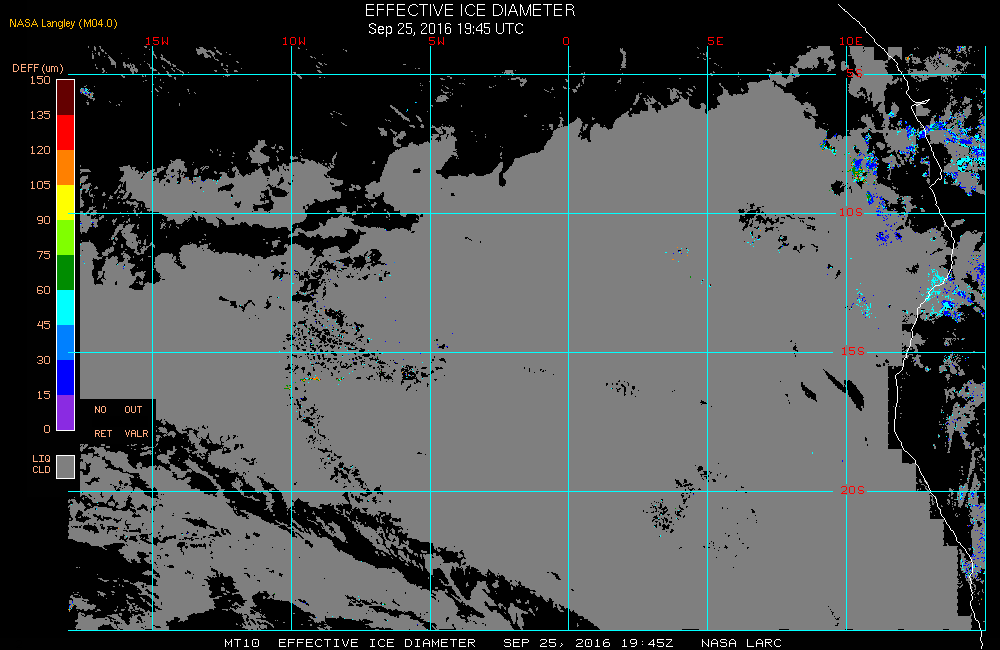Click the light blue 30-45 color band
The width and height of the screenshot is (1000, 650).
click(66, 343)
